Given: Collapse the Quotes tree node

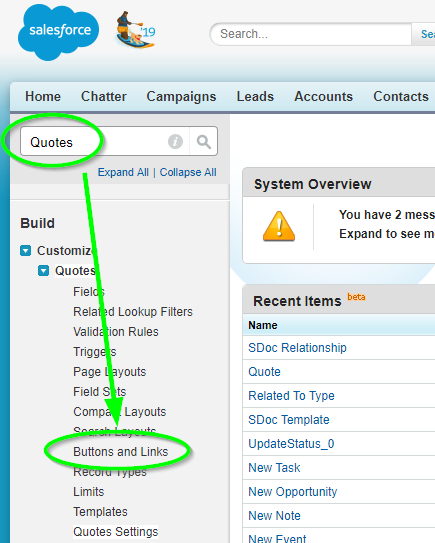Looking at the screenshot, I should click(43, 270).
